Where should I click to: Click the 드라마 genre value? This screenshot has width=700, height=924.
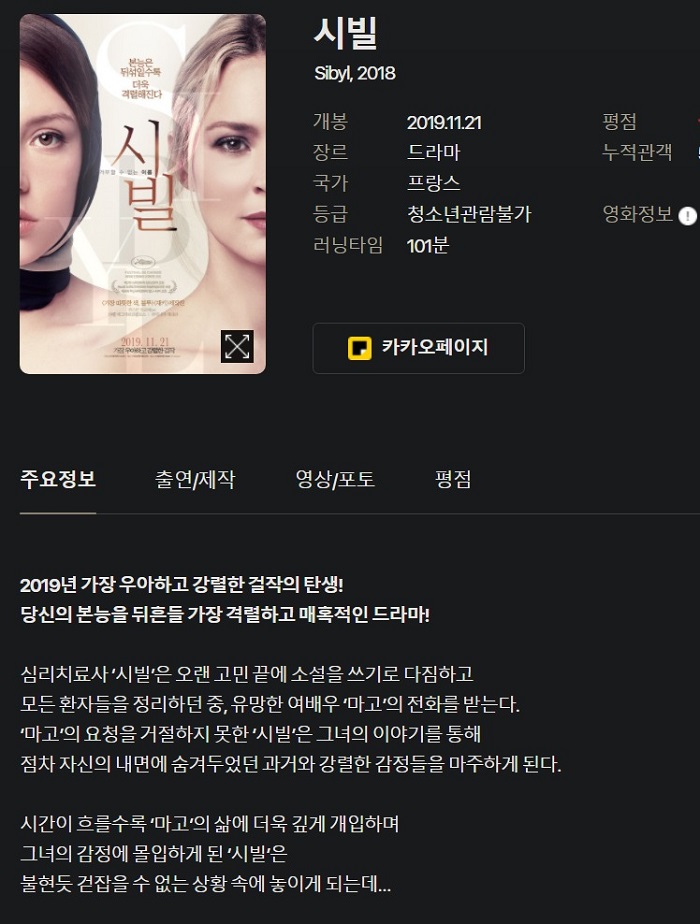433,152
